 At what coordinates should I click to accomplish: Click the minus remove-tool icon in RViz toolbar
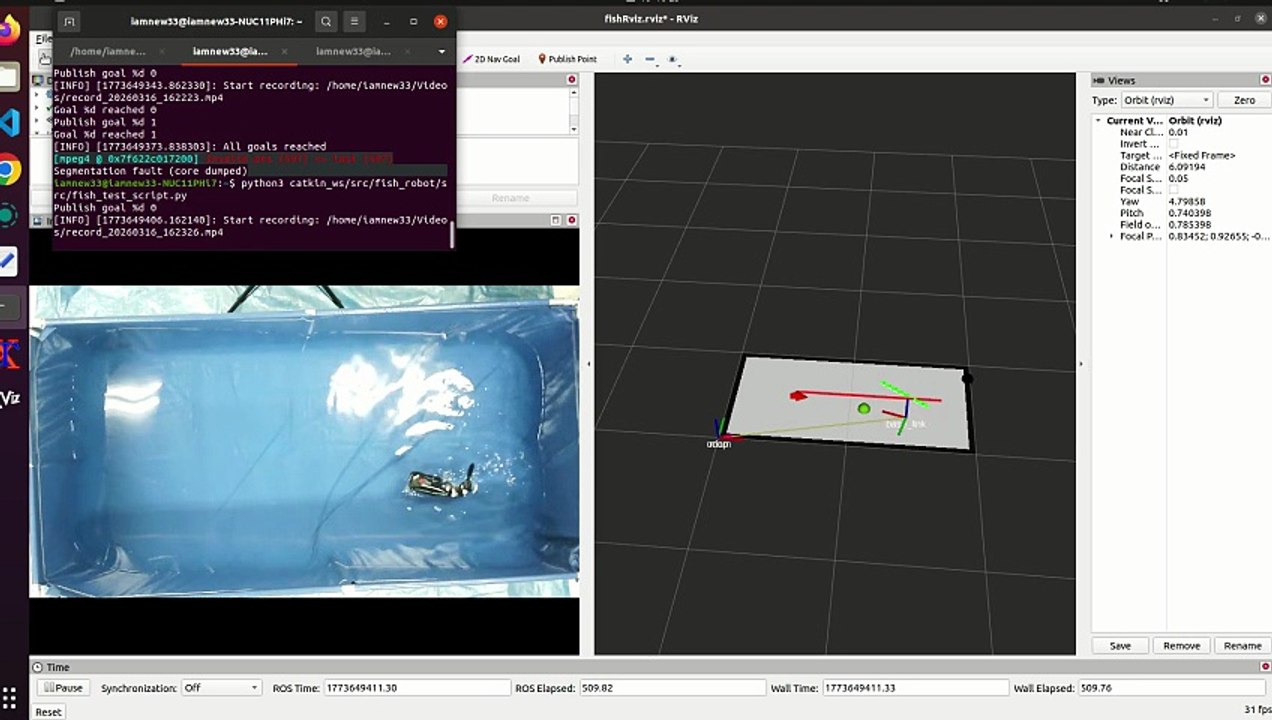coord(649,59)
